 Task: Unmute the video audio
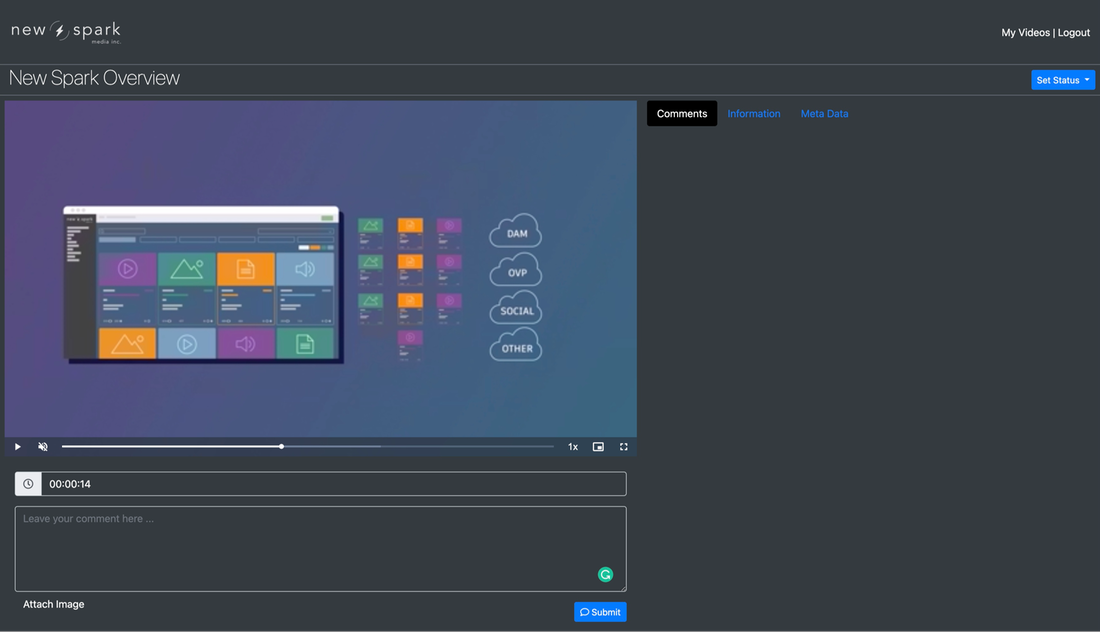(x=43, y=447)
